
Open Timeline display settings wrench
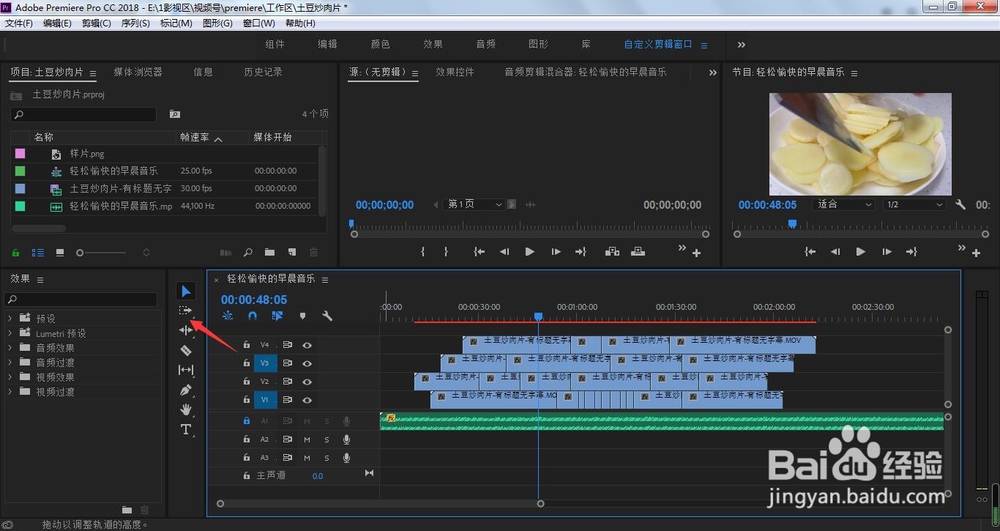point(327,316)
